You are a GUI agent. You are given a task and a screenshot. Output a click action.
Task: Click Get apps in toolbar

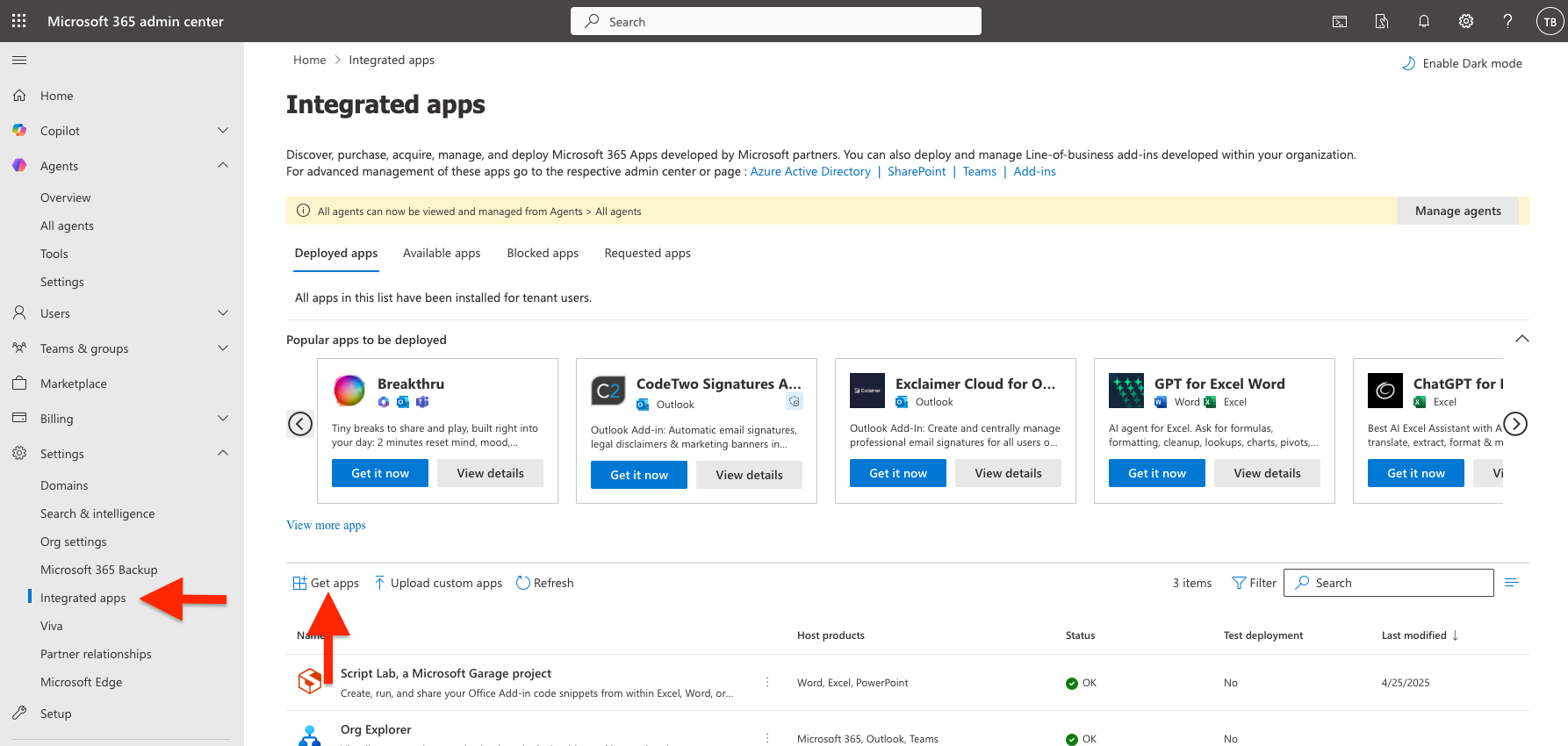click(x=326, y=583)
